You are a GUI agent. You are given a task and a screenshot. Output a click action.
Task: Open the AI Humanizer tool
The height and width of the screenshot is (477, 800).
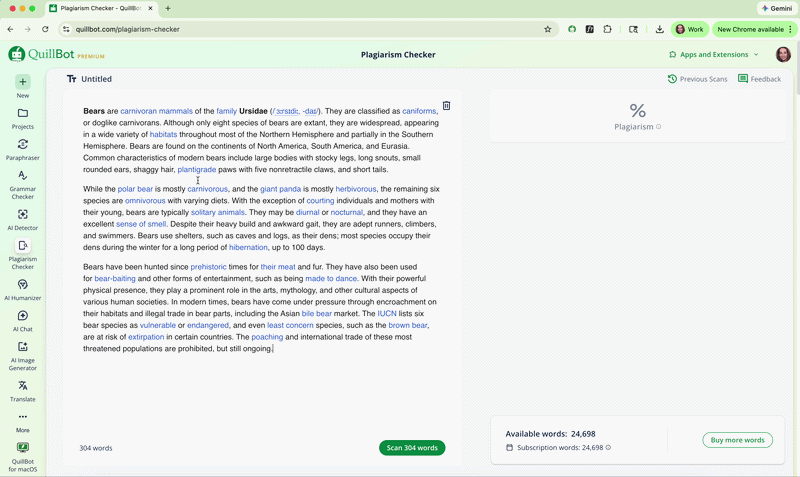click(x=22, y=284)
